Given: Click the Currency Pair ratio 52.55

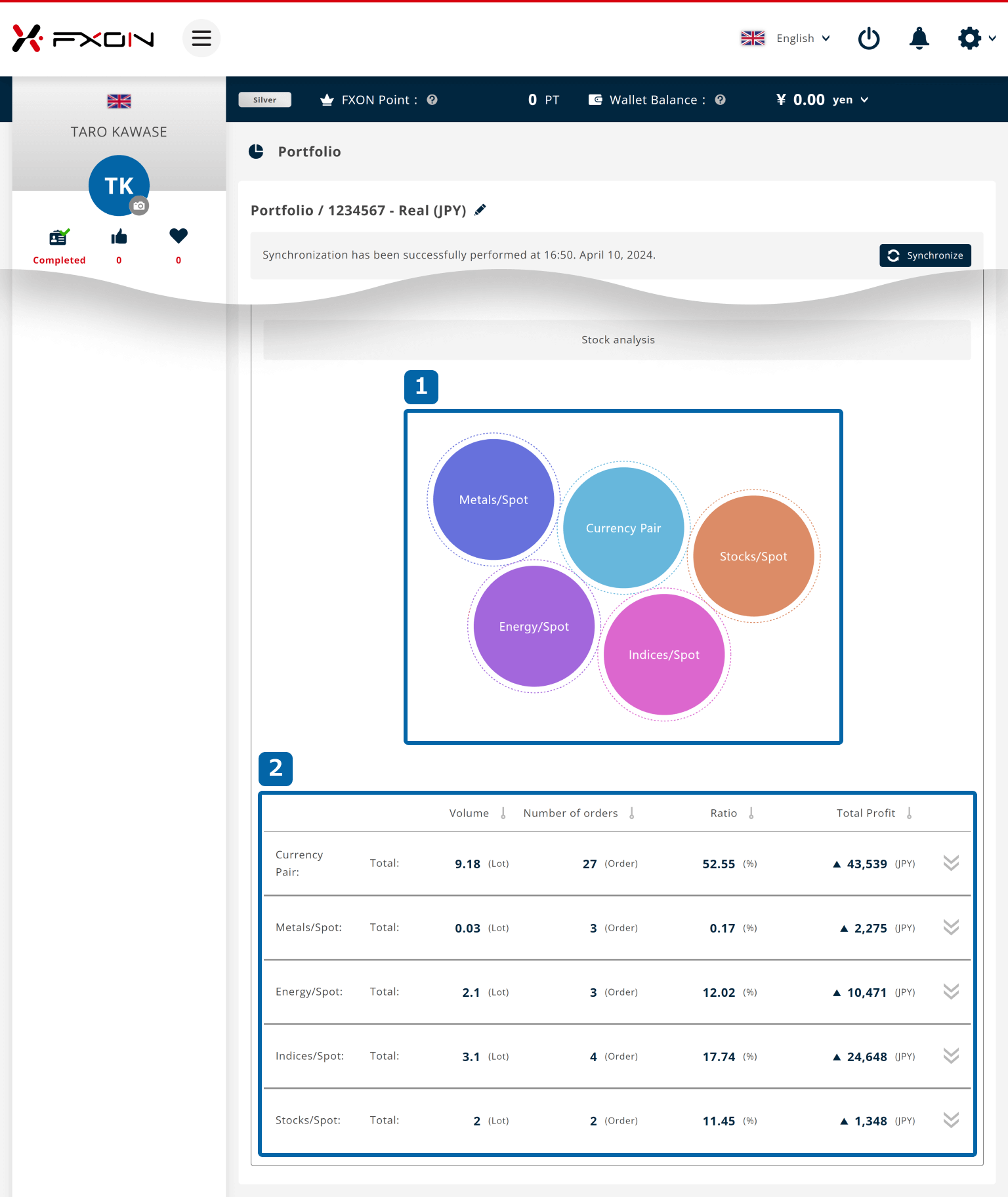Looking at the screenshot, I should pyautogui.click(x=719, y=864).
